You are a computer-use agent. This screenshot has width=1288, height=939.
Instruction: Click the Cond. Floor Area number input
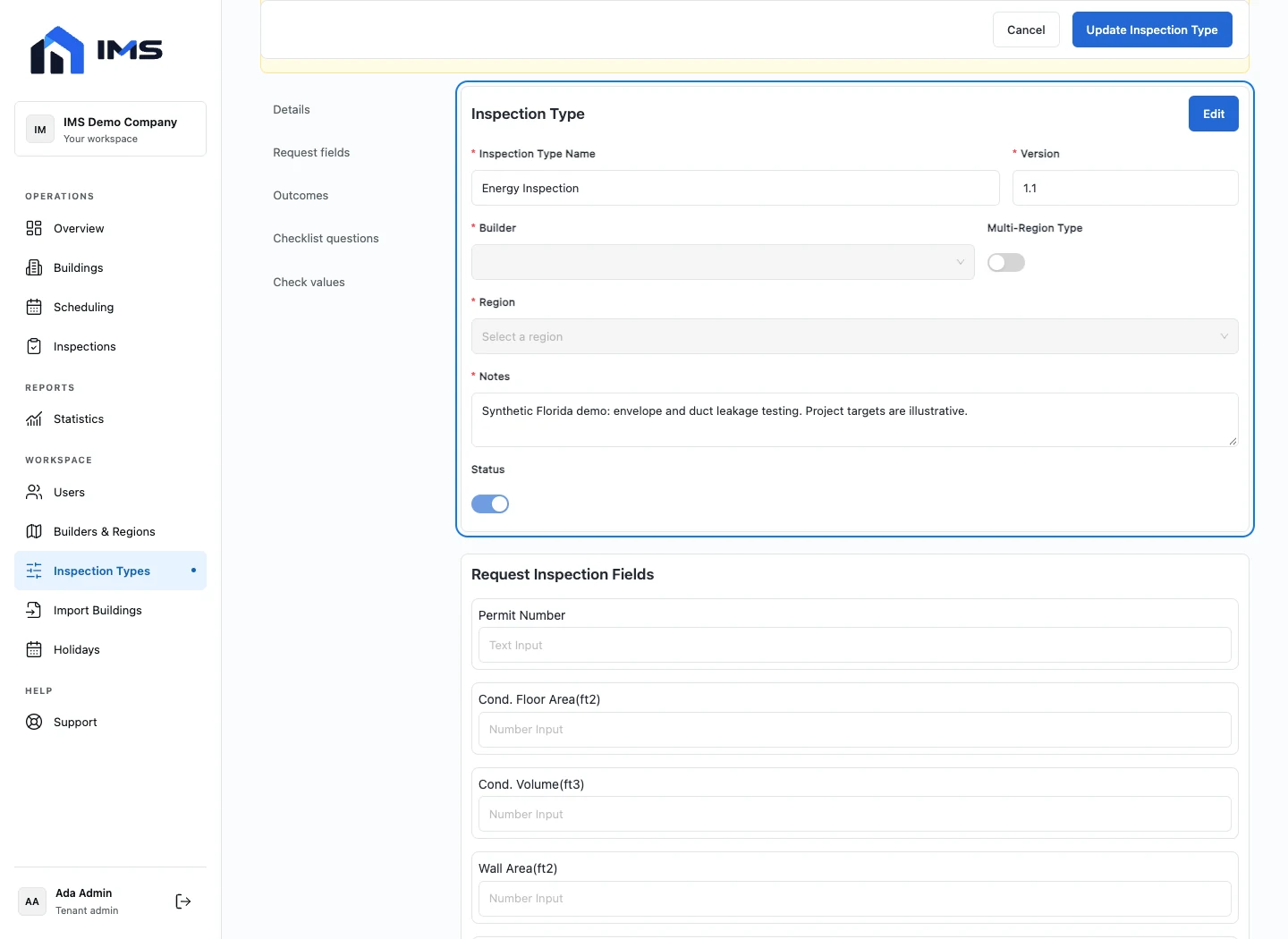pos(855,730)
